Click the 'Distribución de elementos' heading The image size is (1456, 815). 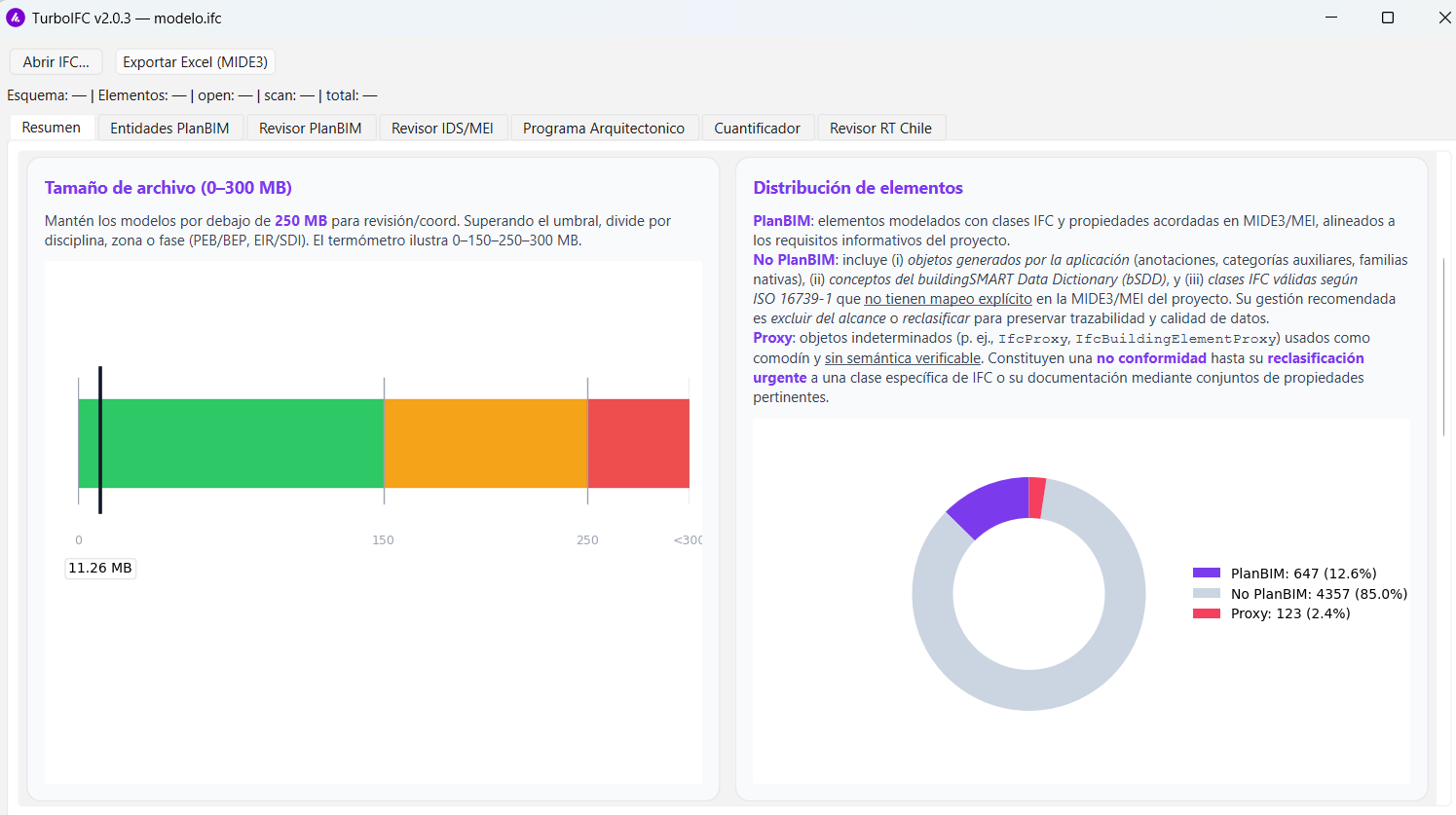coord(858,188)
